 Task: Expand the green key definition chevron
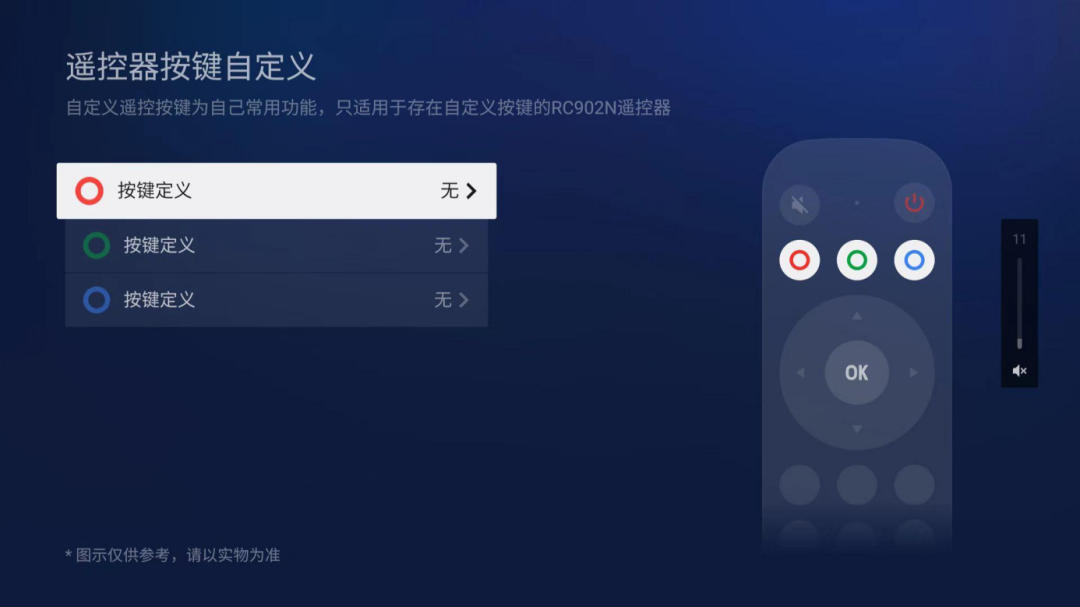[464, 245]
